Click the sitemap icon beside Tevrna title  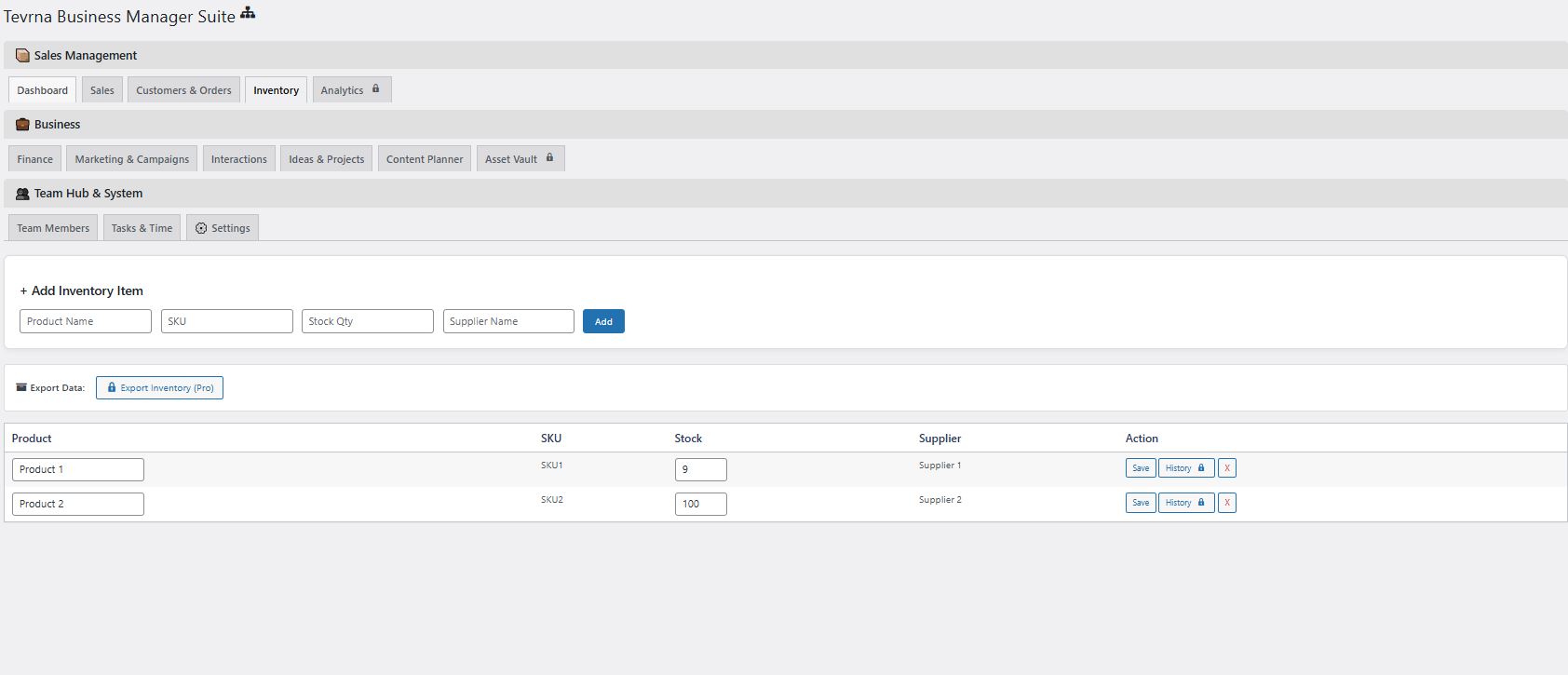[x=248, y=13]
